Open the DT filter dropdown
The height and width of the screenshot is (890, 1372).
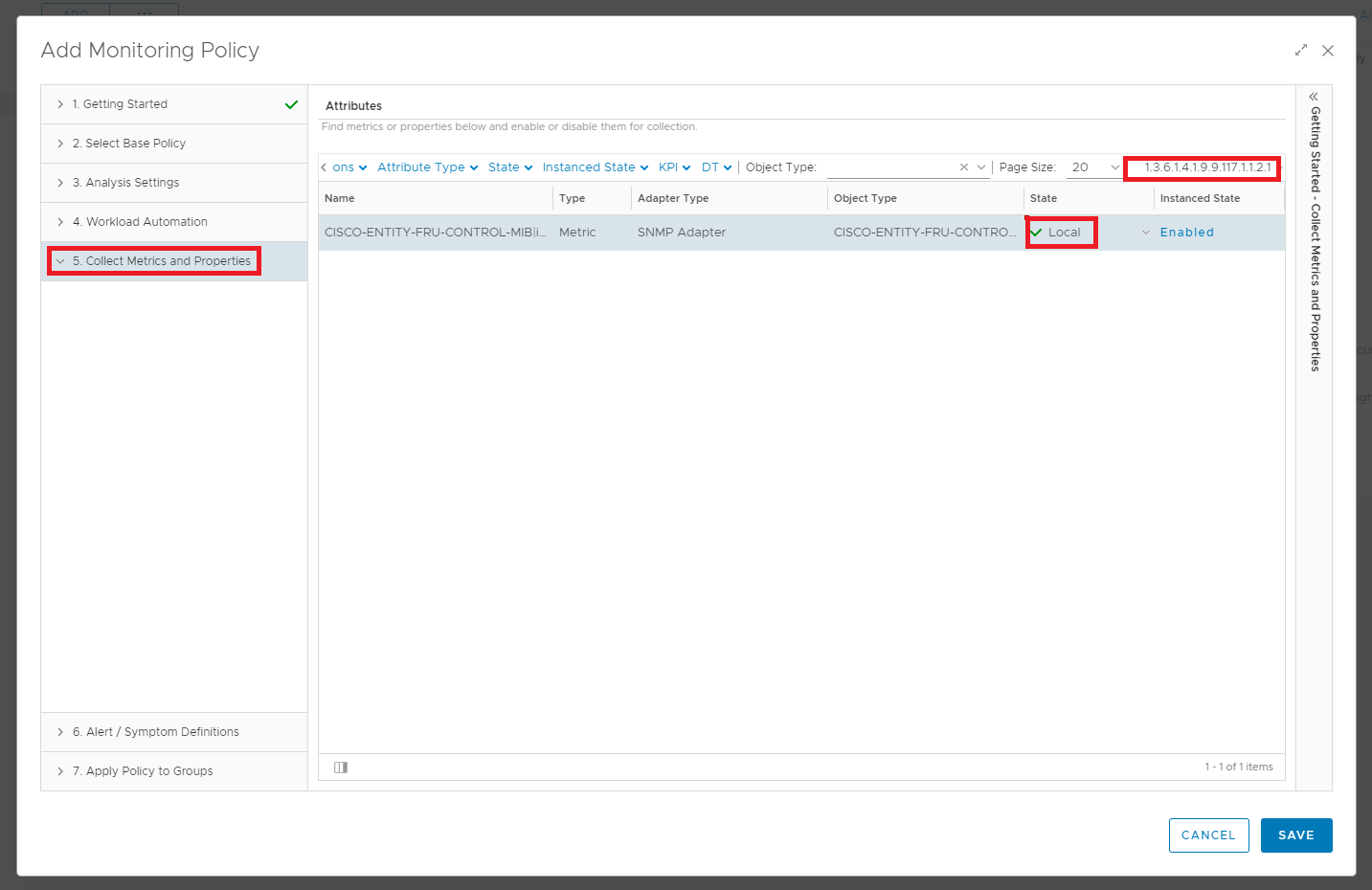click(x=716, y=167)
